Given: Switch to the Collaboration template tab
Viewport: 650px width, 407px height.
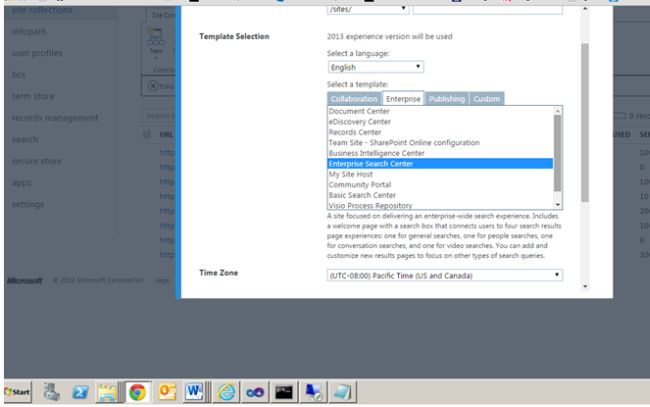Looking at the screenshot, I should pos(354,99).
